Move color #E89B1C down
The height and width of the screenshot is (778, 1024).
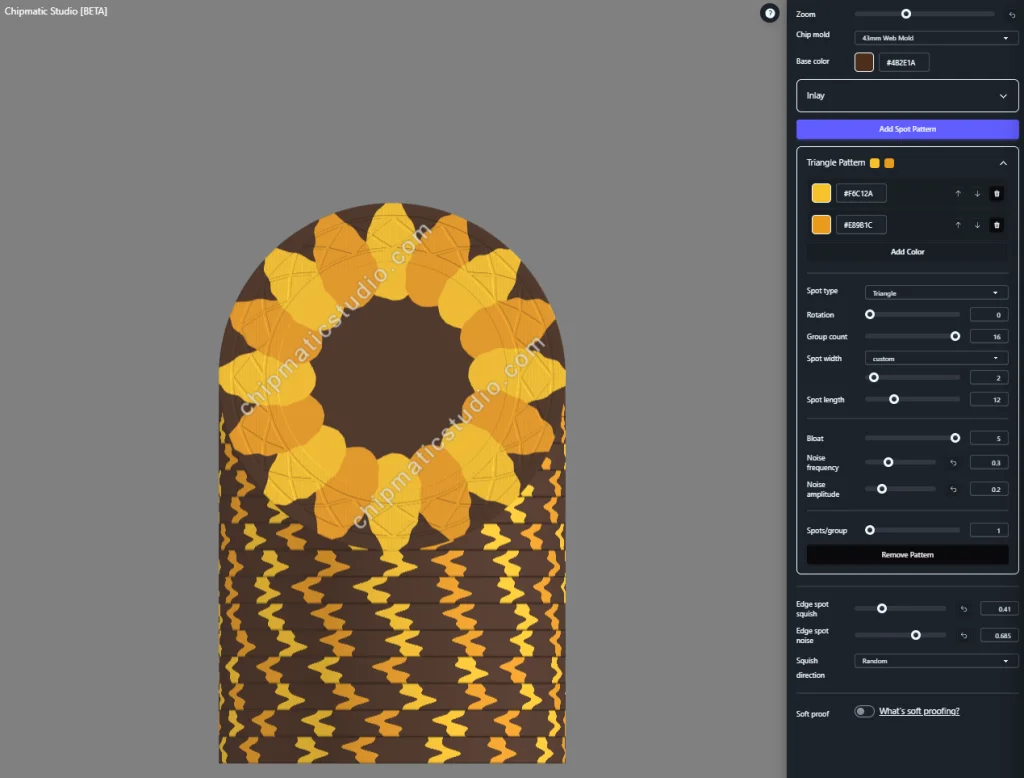[x=977, y=225]
